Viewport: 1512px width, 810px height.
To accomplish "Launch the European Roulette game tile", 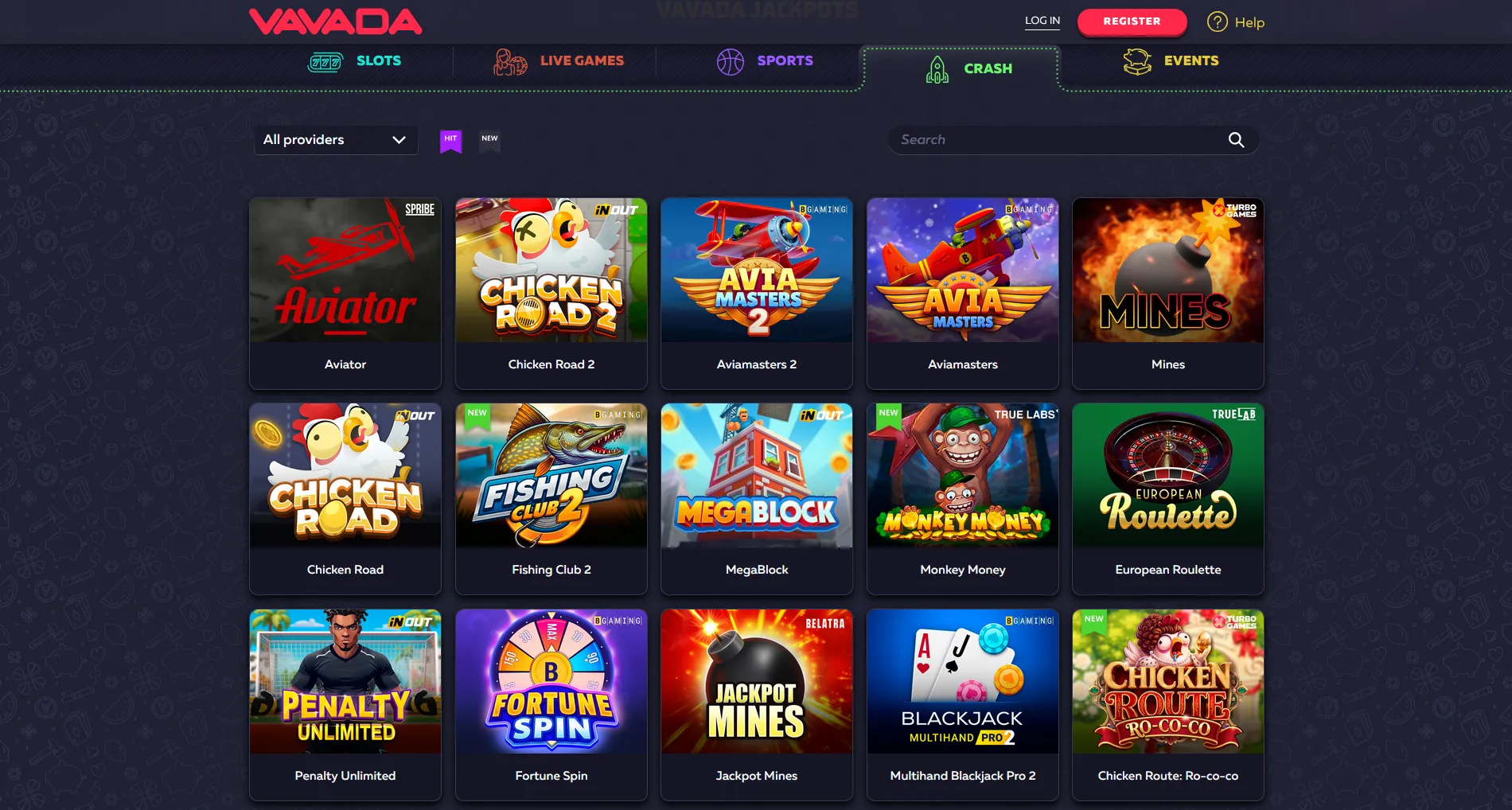I will coord(1167,499).
